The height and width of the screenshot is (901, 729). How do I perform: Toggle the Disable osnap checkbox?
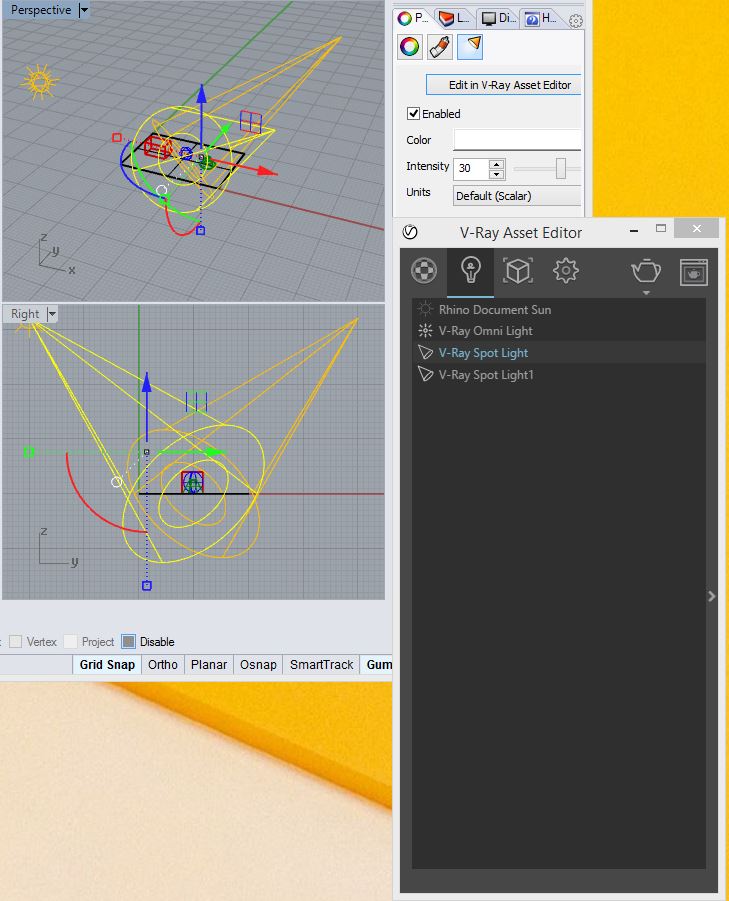[129, 641]
